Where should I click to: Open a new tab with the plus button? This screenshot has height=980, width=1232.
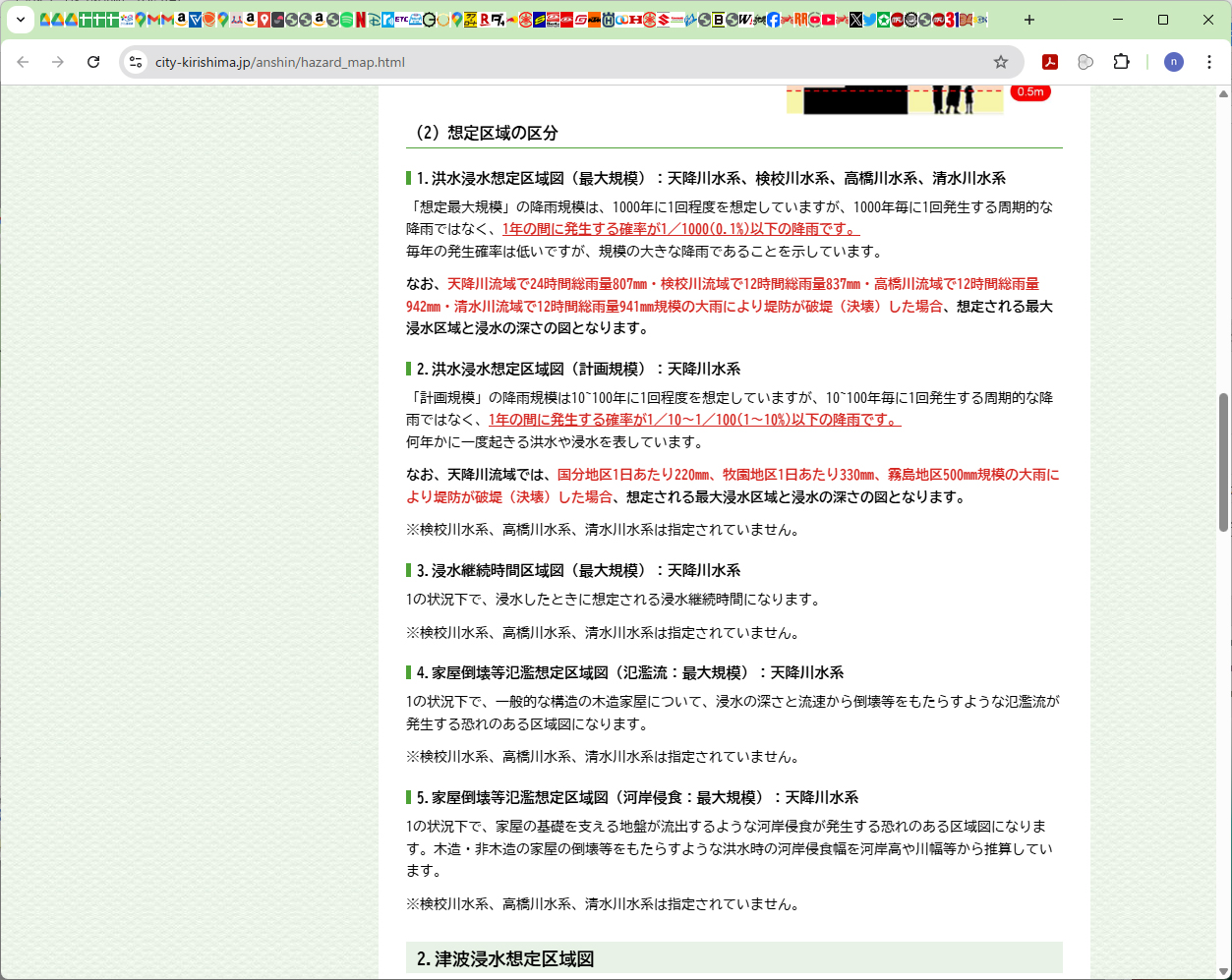(x=1029, y=20)
